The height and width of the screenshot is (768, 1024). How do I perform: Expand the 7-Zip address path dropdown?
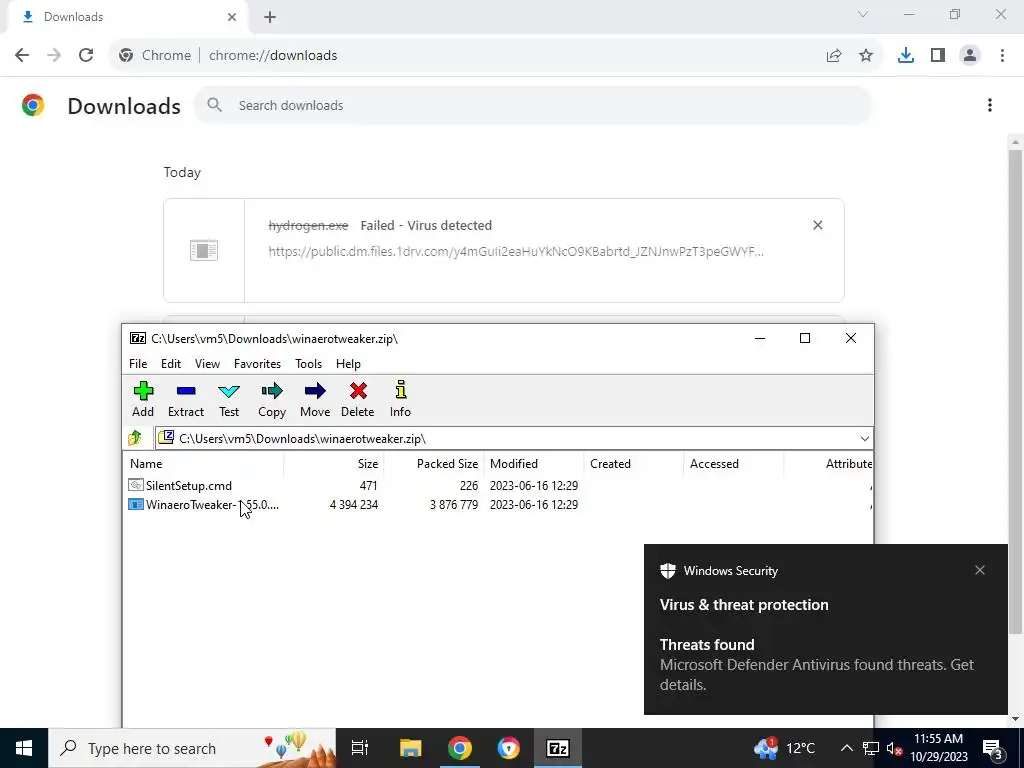click(x=865, y=439)
